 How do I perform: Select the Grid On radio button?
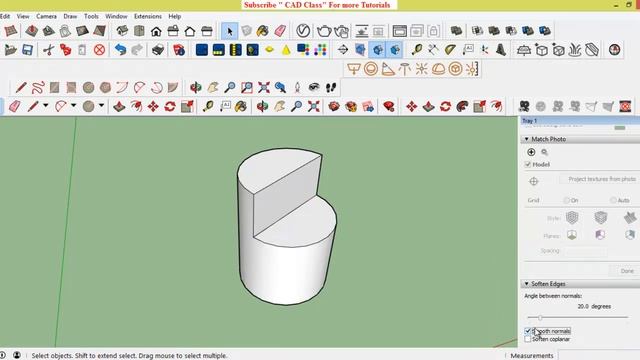(566, 200)
